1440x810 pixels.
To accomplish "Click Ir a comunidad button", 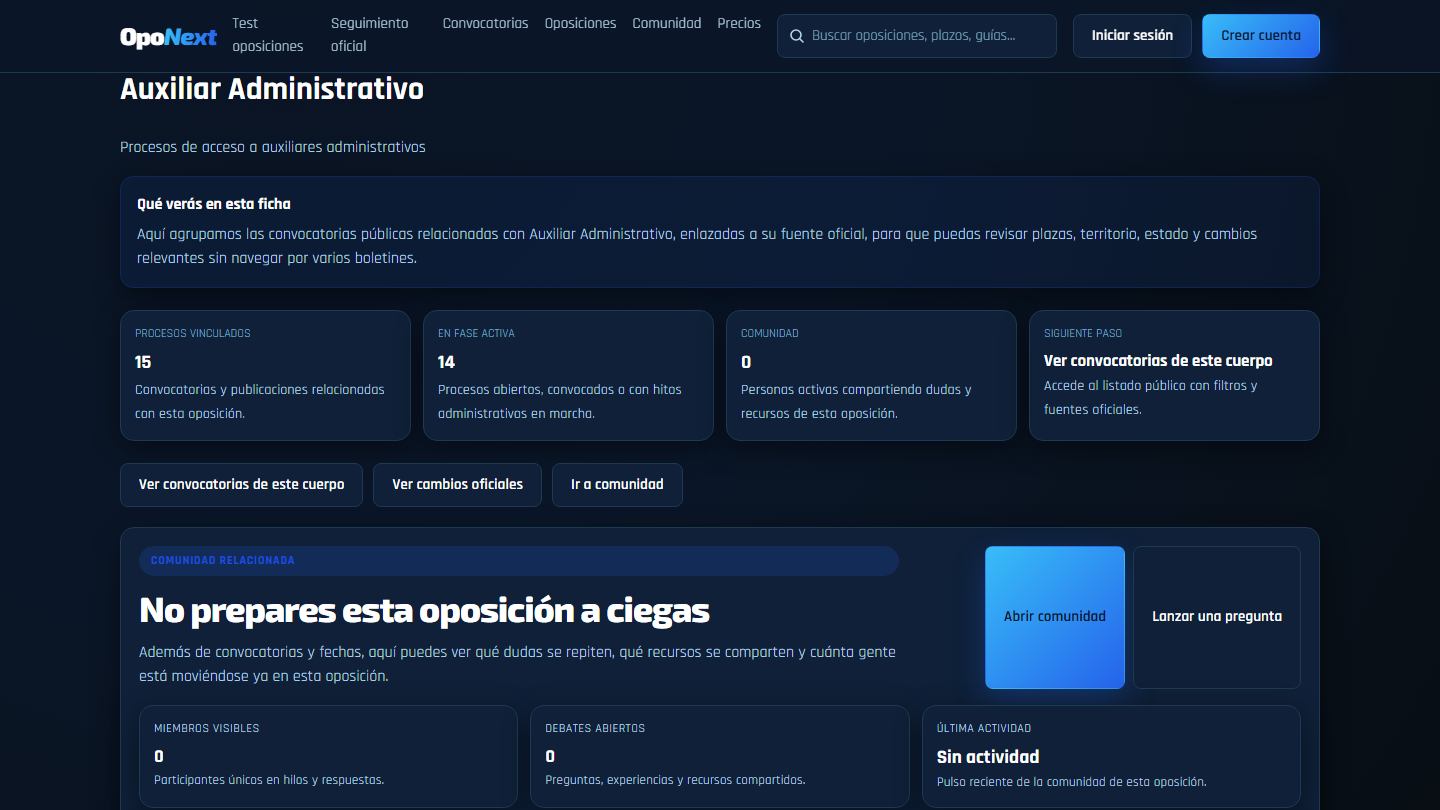I will pyautogui.click(x=617, y=485).
